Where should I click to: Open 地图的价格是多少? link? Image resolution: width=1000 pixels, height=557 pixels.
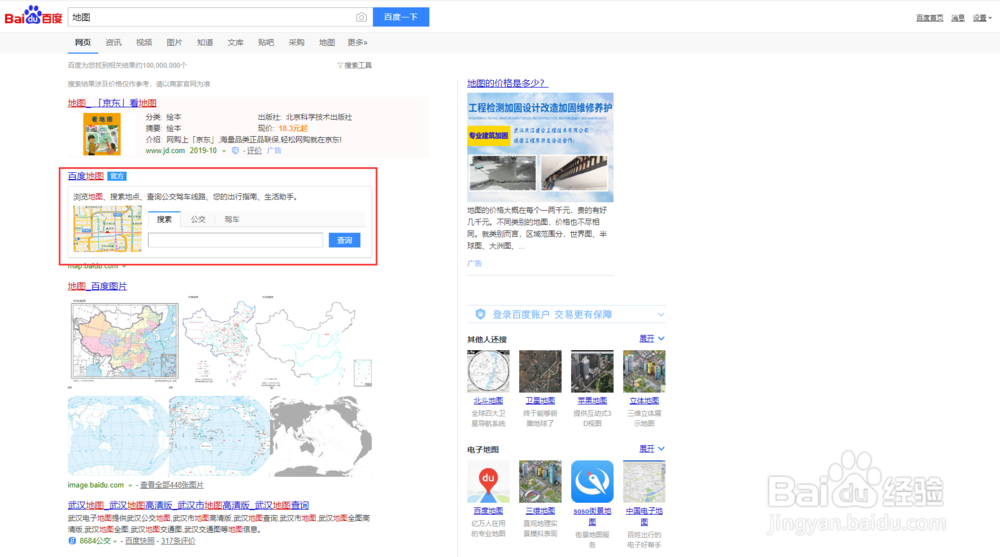(508, 83)
